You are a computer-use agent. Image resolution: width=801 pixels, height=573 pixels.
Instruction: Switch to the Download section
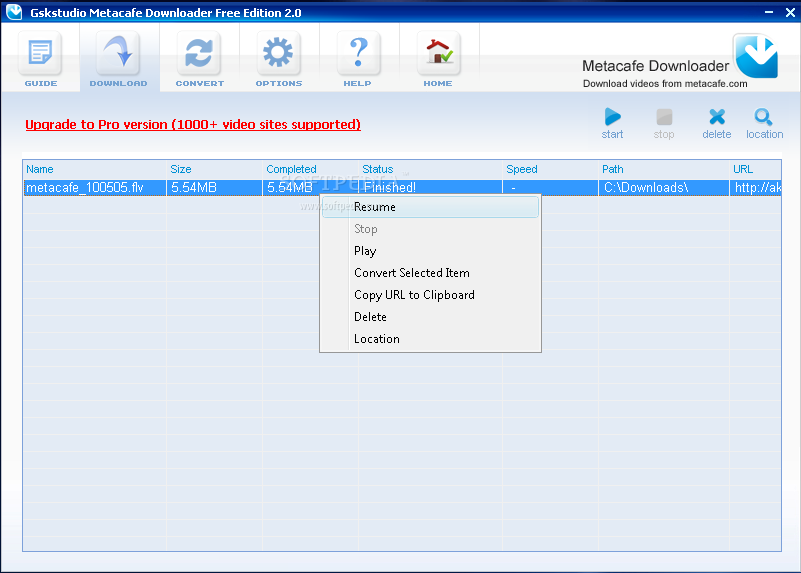point(119,59)
